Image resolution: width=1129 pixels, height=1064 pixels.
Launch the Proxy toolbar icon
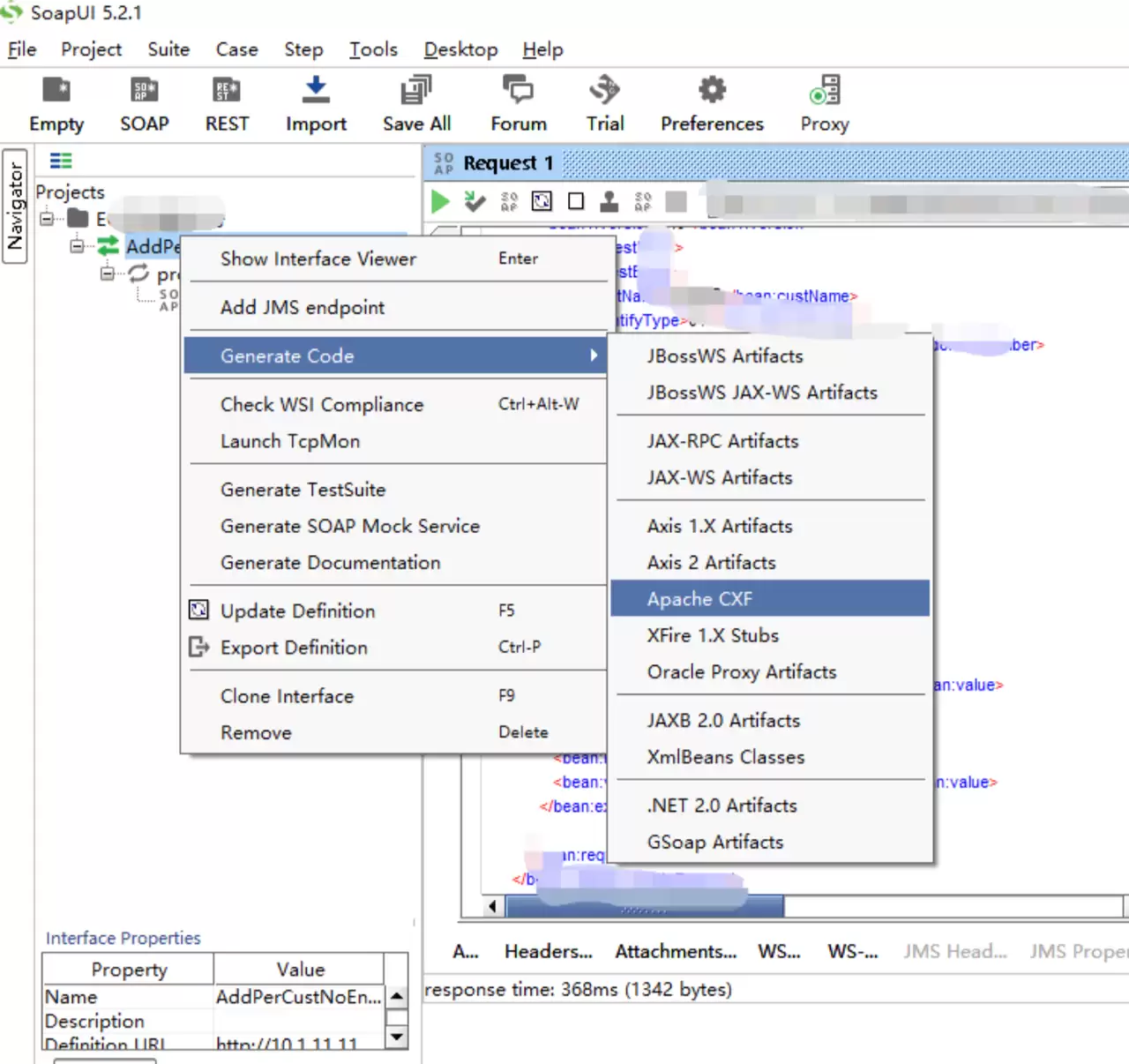point(825,90)
